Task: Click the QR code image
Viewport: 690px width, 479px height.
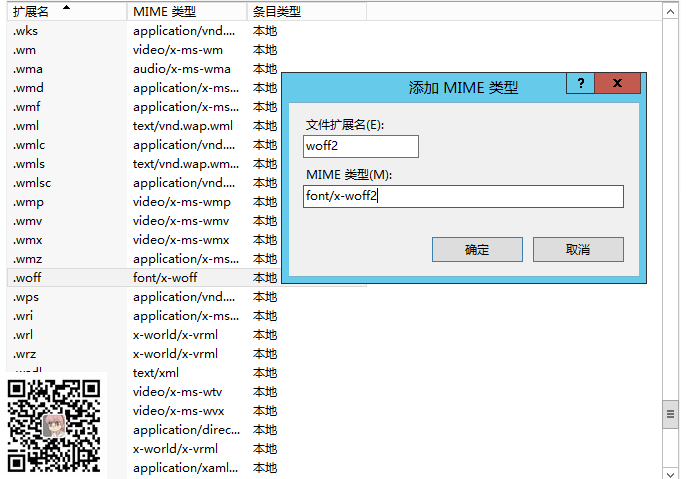Action: pos(54,424)
